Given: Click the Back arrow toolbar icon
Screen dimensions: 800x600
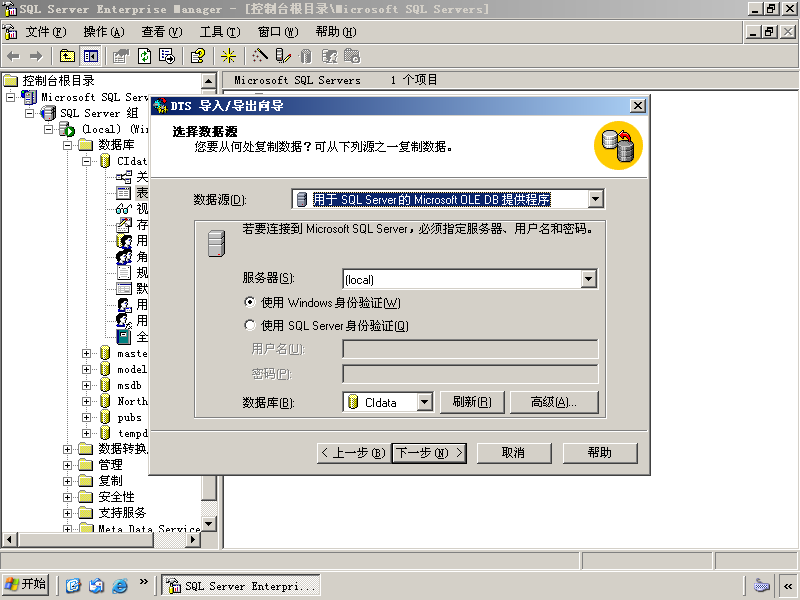Looking at the screenshot, I should (14, 56).
